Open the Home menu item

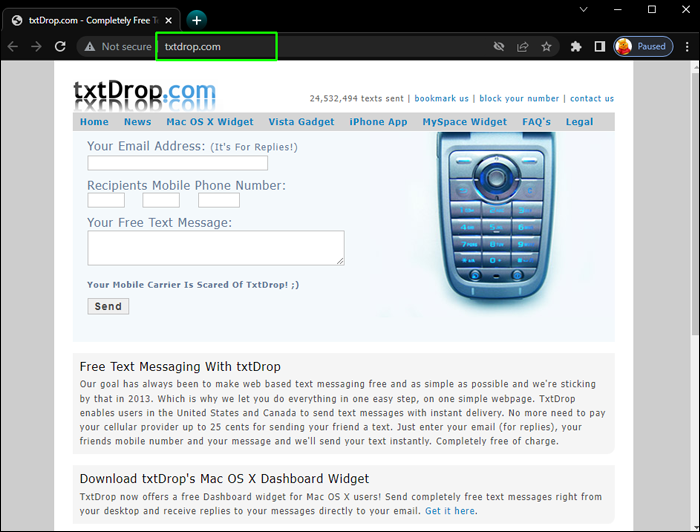(94, 122)
